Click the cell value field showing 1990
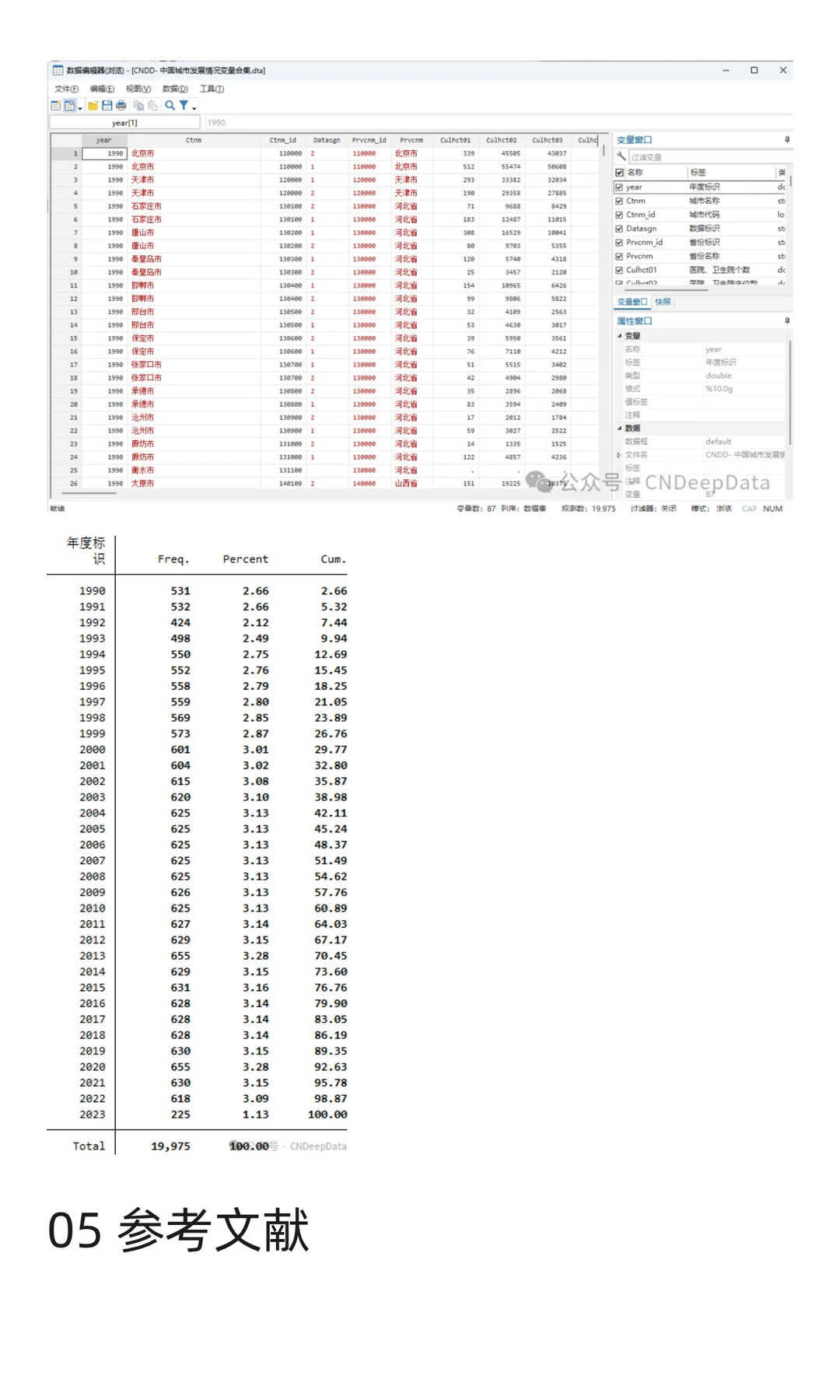840x1400 pixels. pos(498,122)
